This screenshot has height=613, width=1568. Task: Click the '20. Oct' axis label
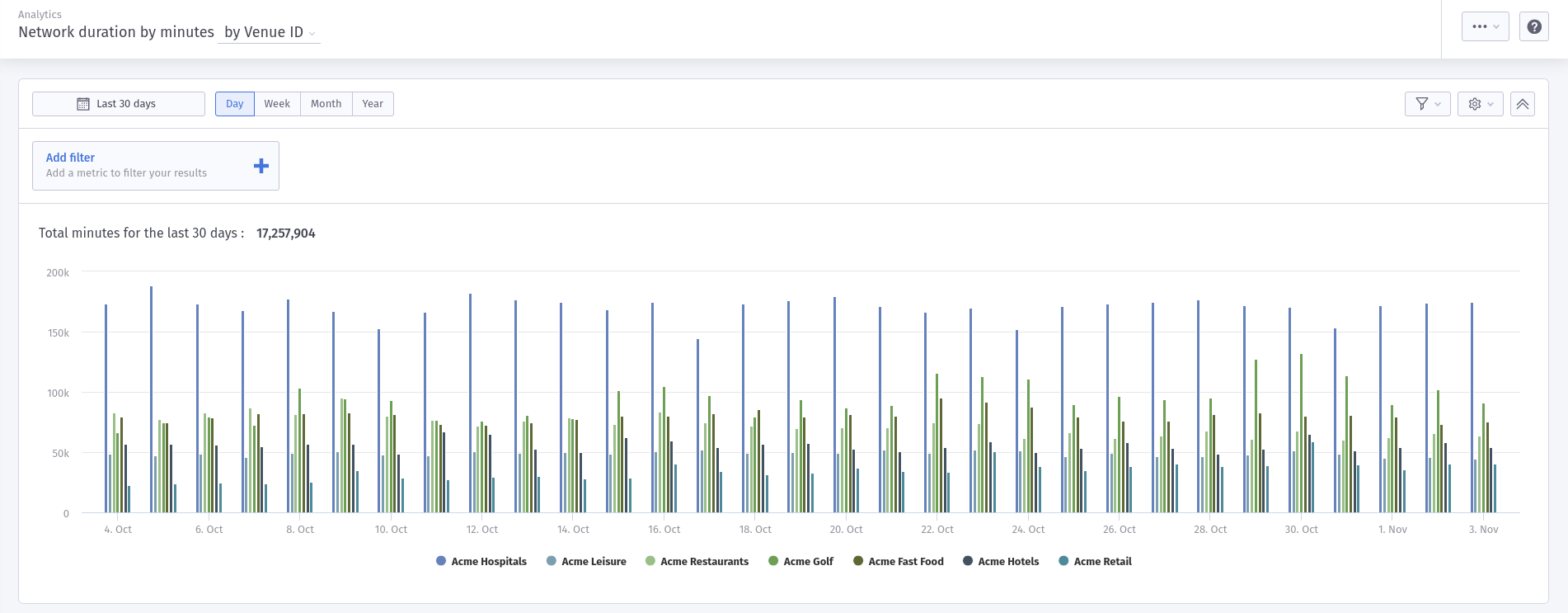point(846,530)
